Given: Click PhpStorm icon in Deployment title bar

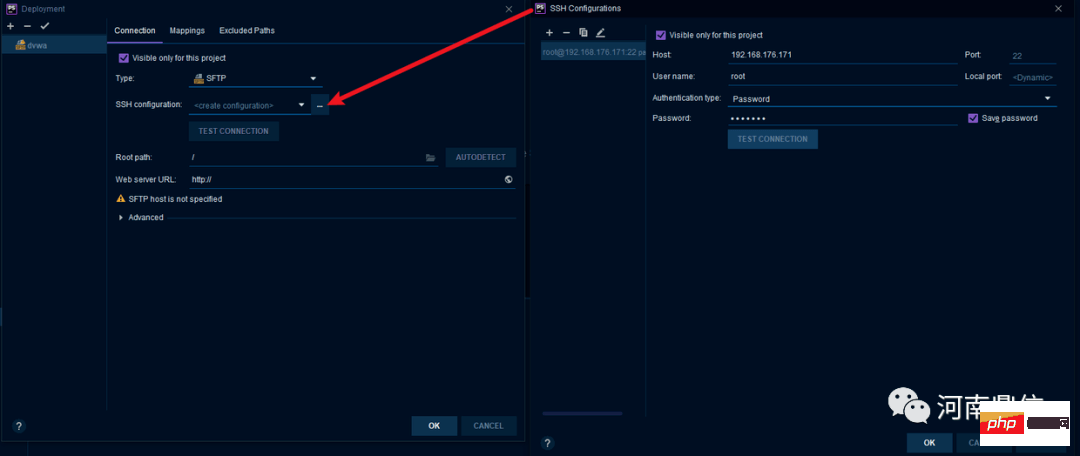Looking at the screenshot, I should (11, 9).
